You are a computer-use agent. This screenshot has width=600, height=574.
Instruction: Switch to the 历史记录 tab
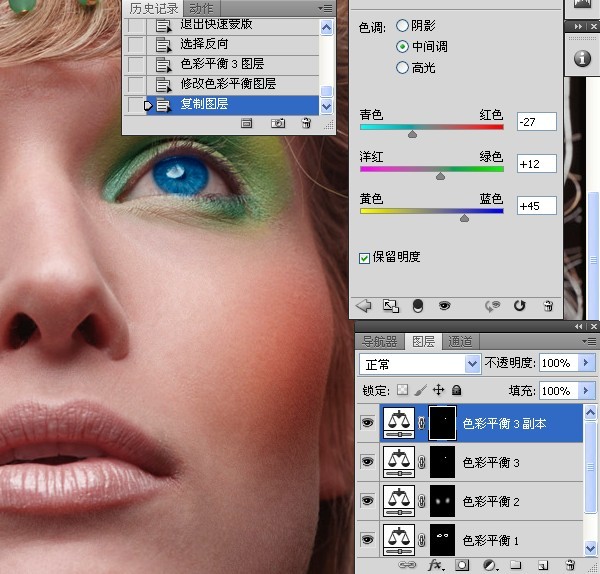point(153,8)
